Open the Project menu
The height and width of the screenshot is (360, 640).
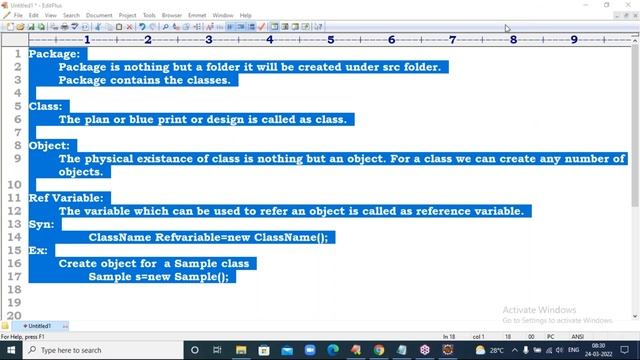click(127, 15)
